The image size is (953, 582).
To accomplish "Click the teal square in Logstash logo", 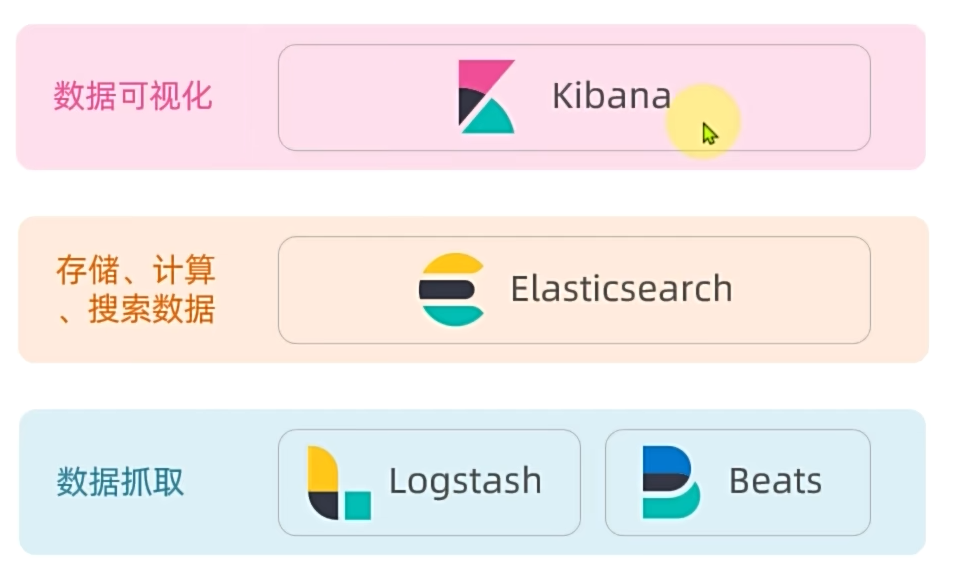I will (x=357, y=505).
